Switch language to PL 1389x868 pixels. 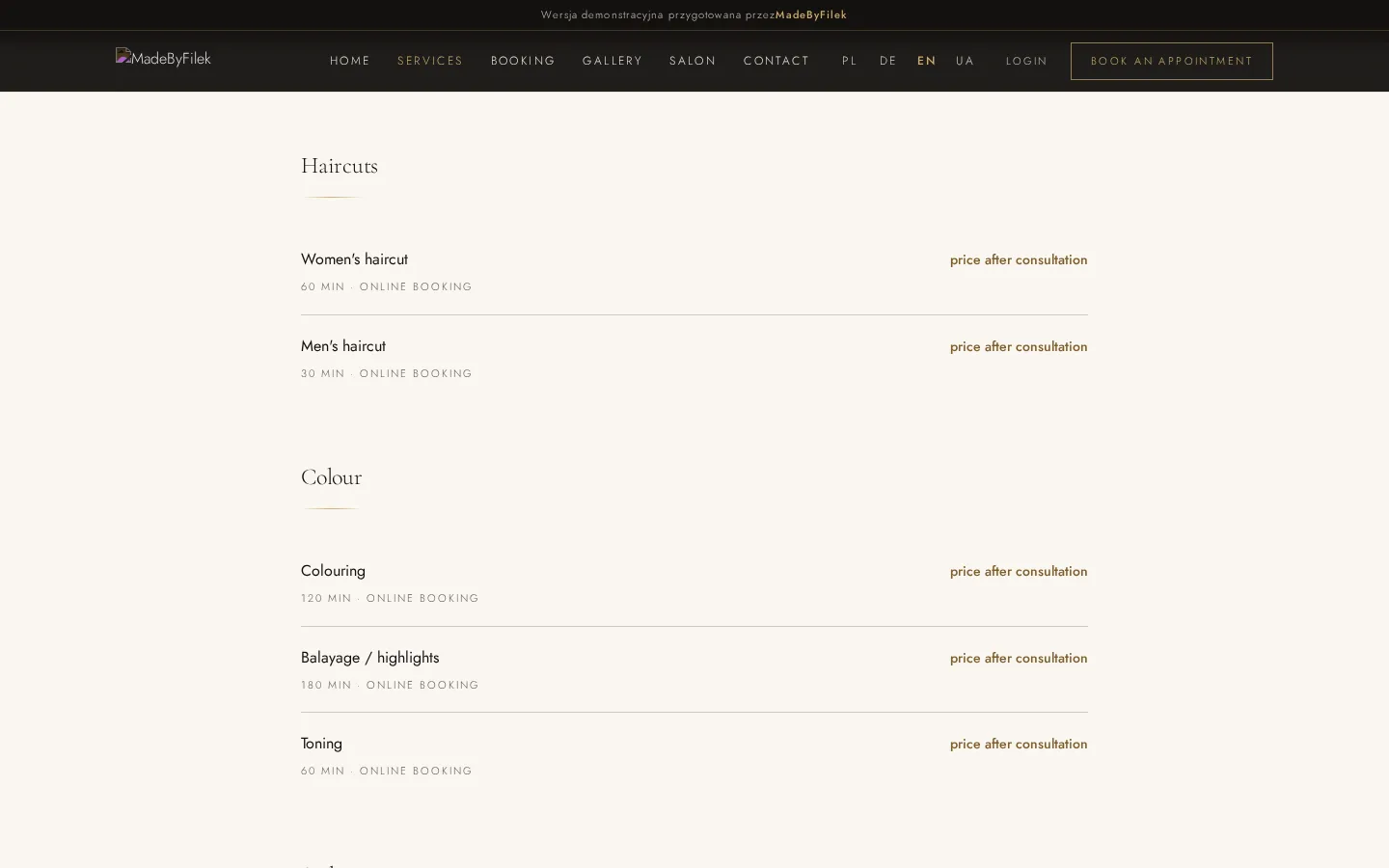(850, 61)
